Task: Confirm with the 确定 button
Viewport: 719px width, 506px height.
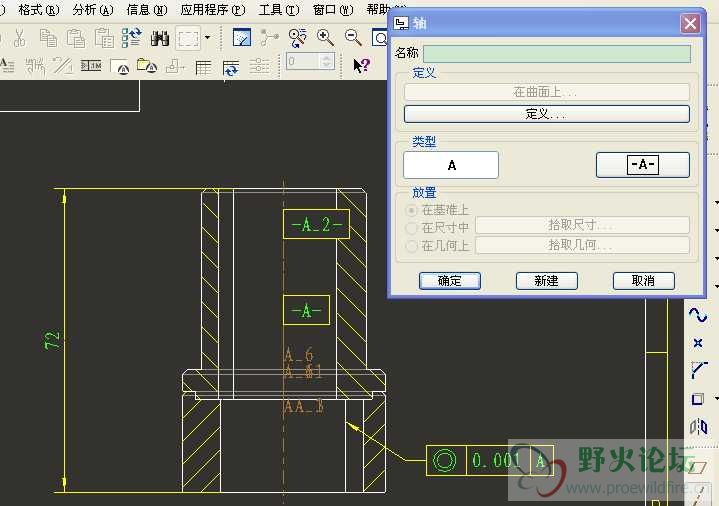Action: coord(450,281)
